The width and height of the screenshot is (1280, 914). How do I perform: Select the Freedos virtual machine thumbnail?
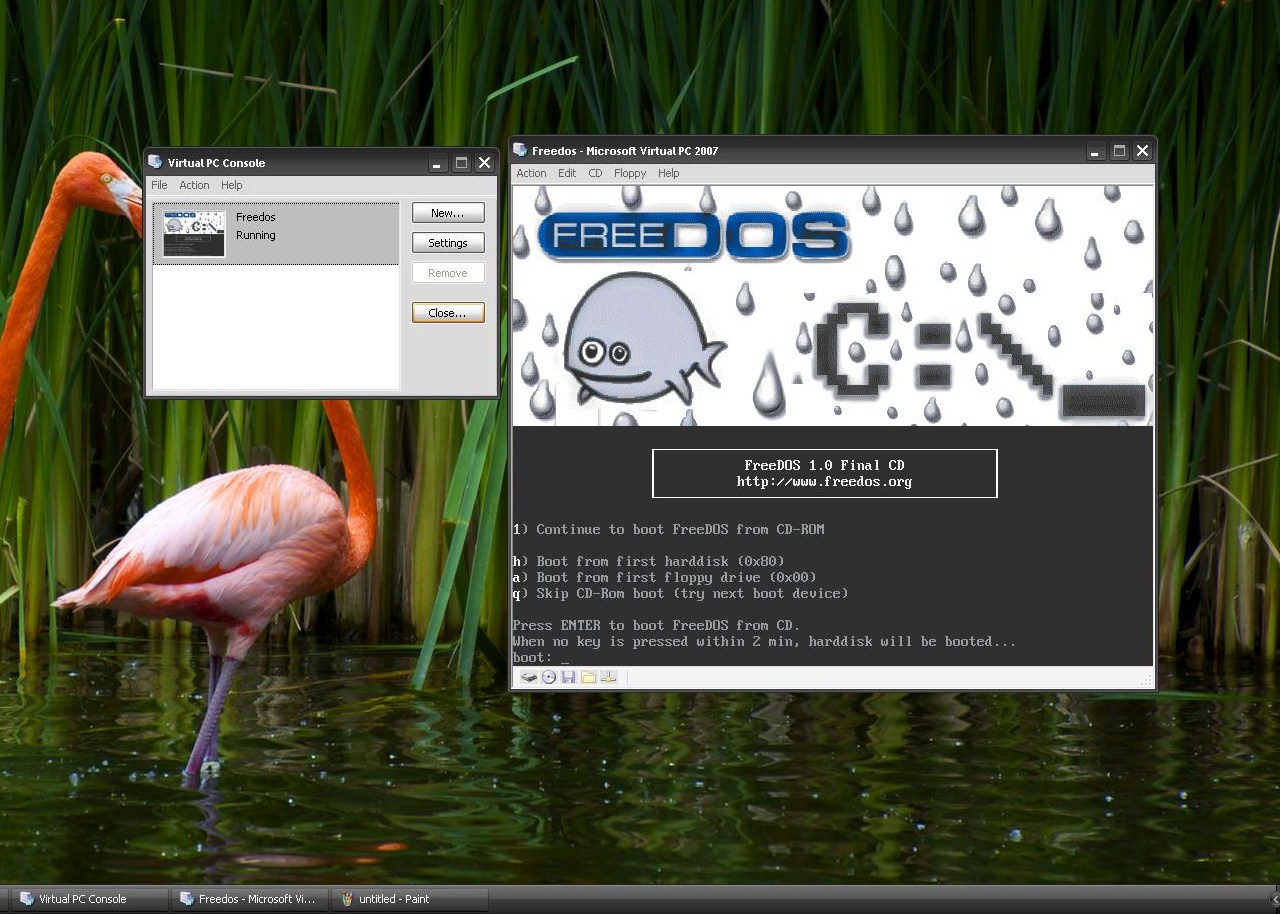coord(194,233)
